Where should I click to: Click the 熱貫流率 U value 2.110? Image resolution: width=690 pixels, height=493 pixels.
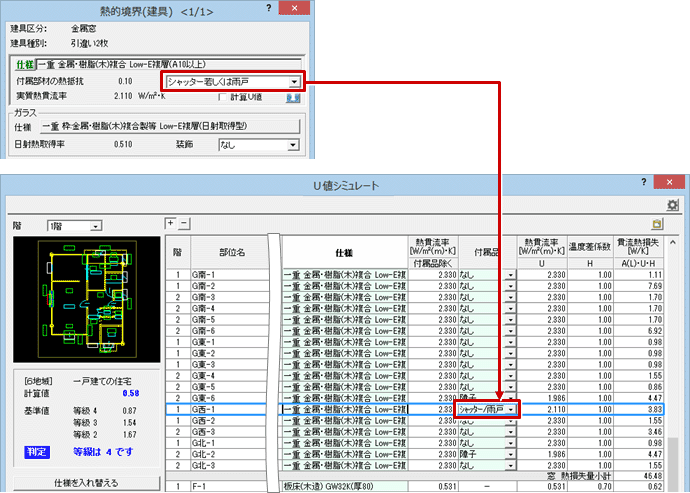555,409
